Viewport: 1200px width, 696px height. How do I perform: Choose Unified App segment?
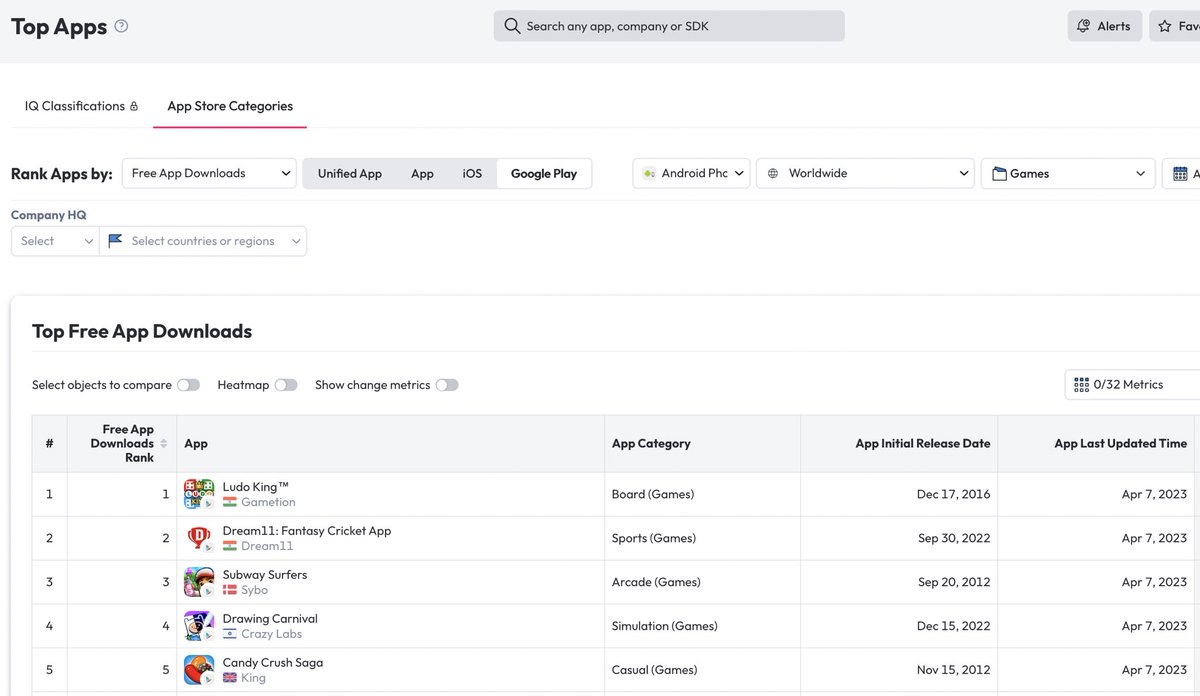pyautogui.click(x=350, y=173)
